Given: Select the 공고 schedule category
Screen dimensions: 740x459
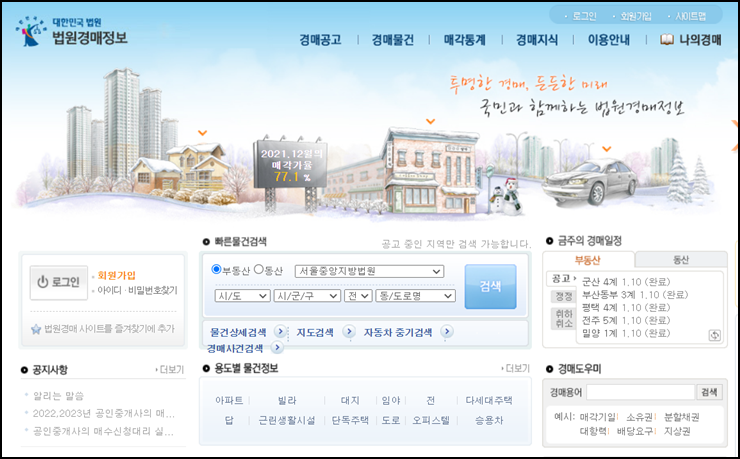Looking at the screenshot, I should [562, 279].
